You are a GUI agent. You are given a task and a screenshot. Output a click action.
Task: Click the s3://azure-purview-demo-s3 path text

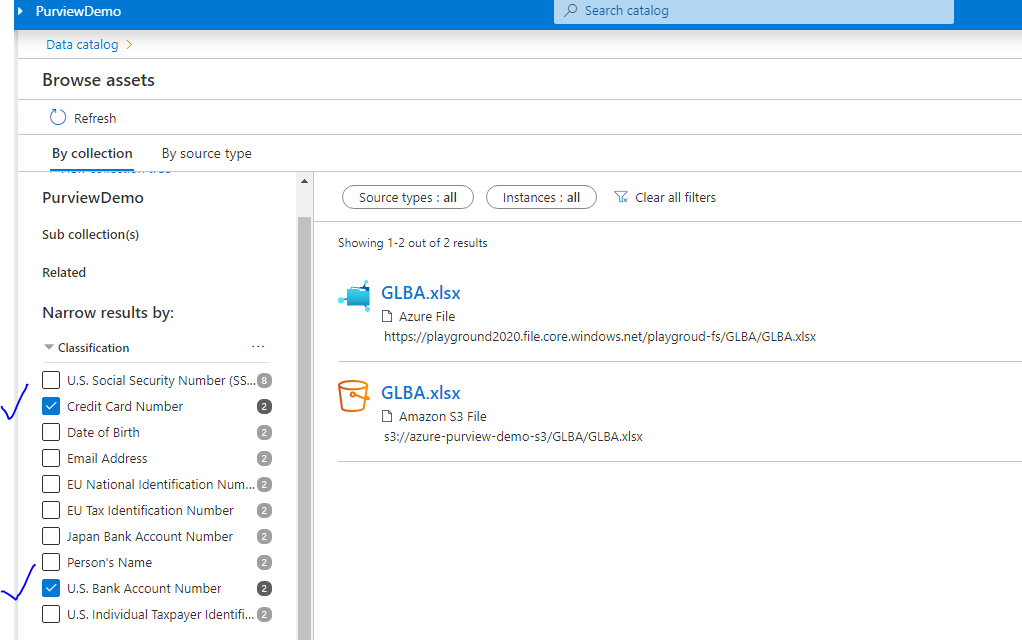(x=513, y=437)
